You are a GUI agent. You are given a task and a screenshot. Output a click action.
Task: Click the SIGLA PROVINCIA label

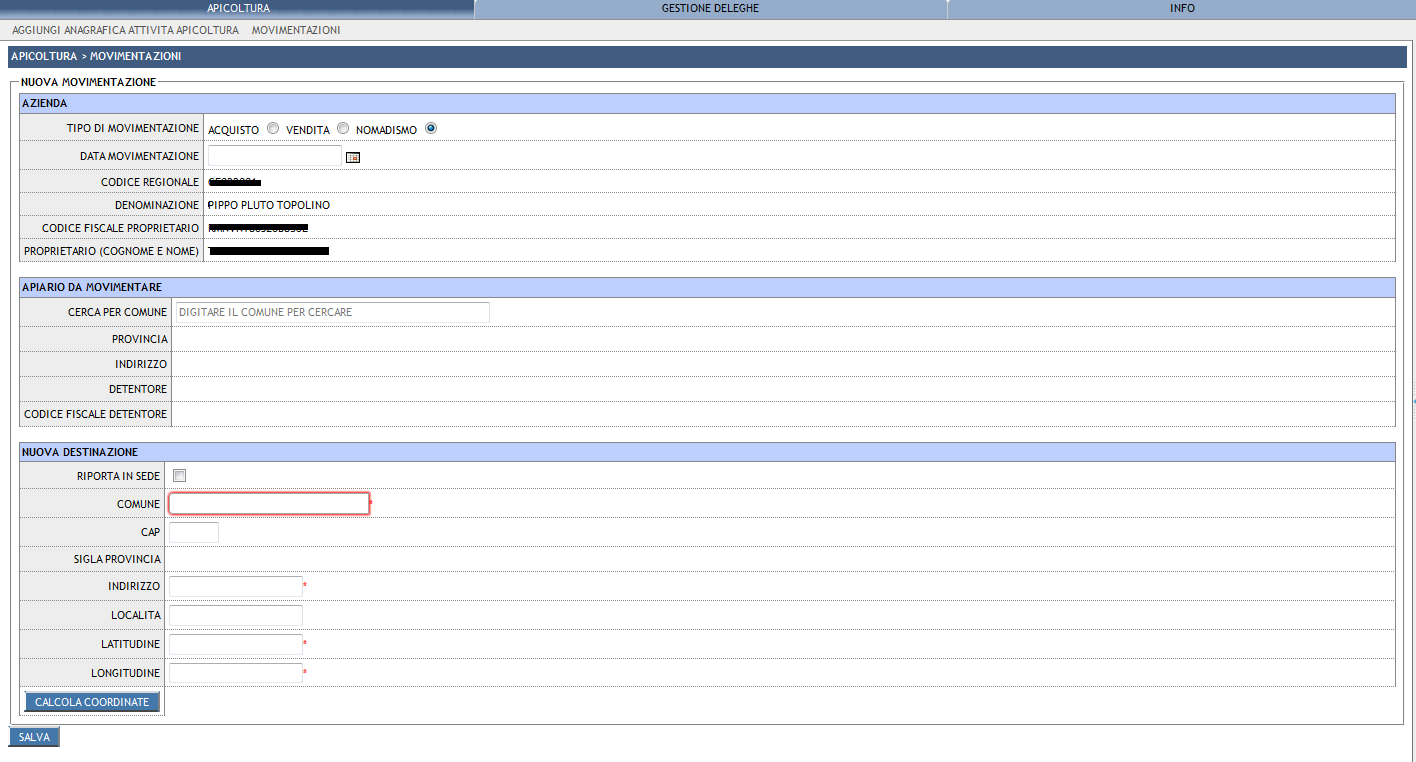click(117, 559)
